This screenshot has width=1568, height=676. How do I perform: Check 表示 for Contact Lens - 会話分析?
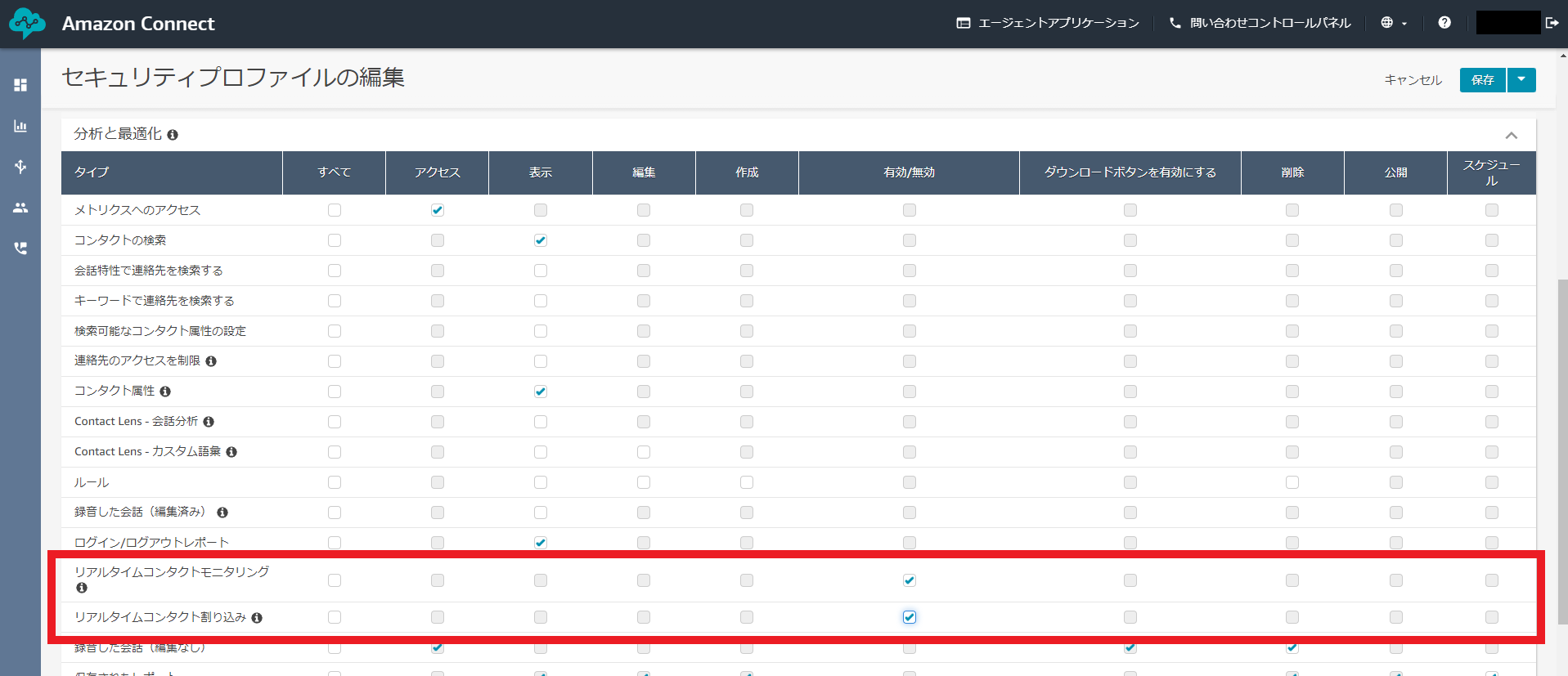(x=541, y=422)
